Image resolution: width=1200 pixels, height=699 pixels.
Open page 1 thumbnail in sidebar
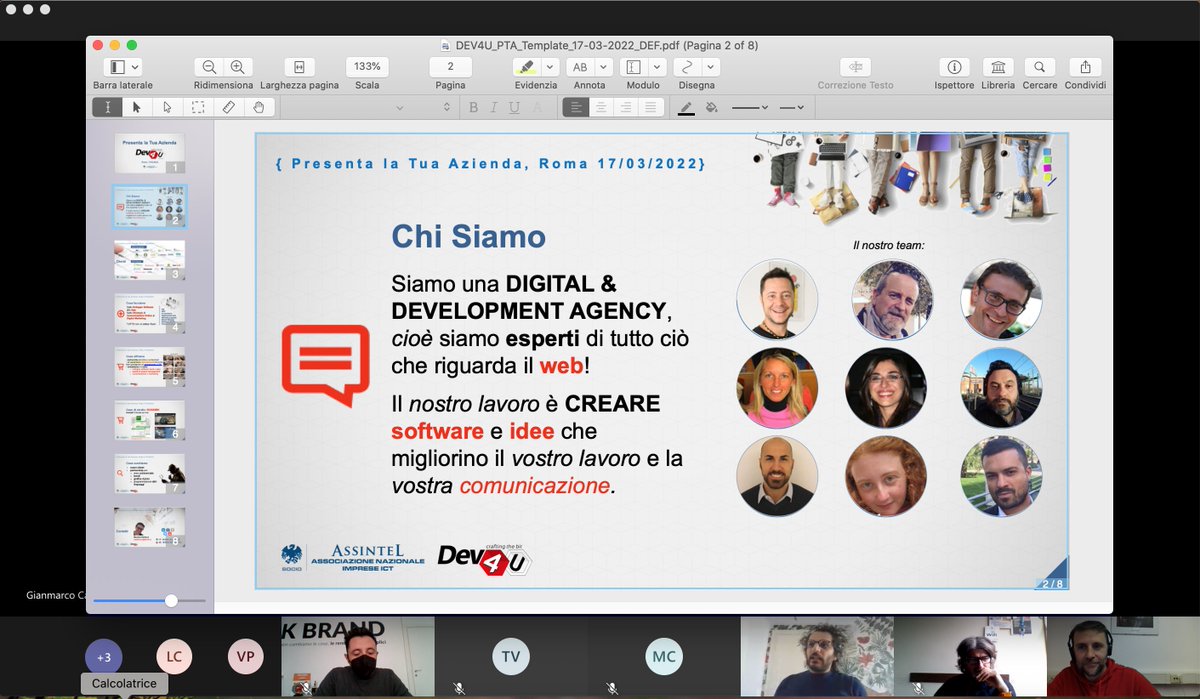(x=150, y=153)
